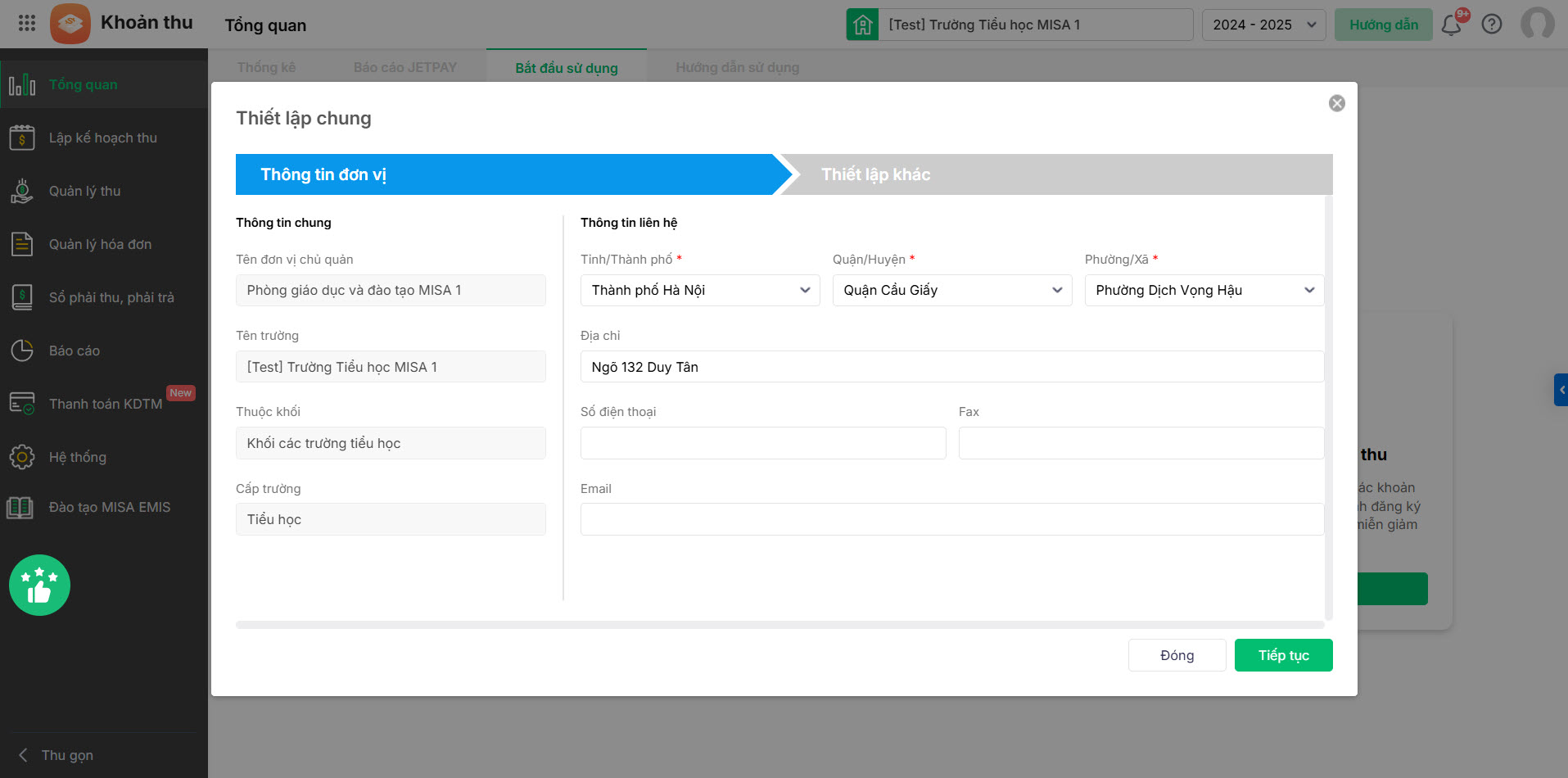Click the dialog vertical scrollbar
1568x778 pixels.
coord(1329,408)
